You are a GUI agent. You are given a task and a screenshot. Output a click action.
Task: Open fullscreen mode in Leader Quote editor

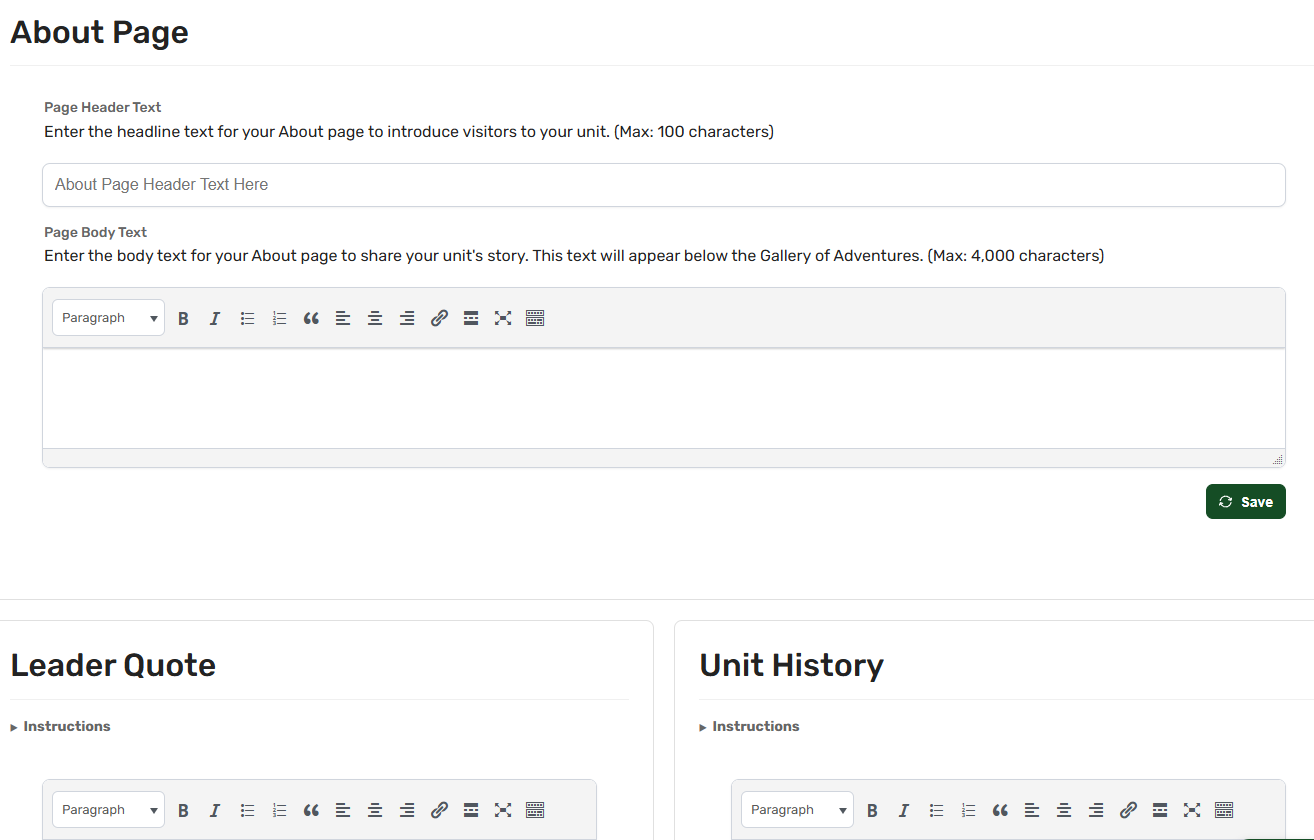pos(503,810)
